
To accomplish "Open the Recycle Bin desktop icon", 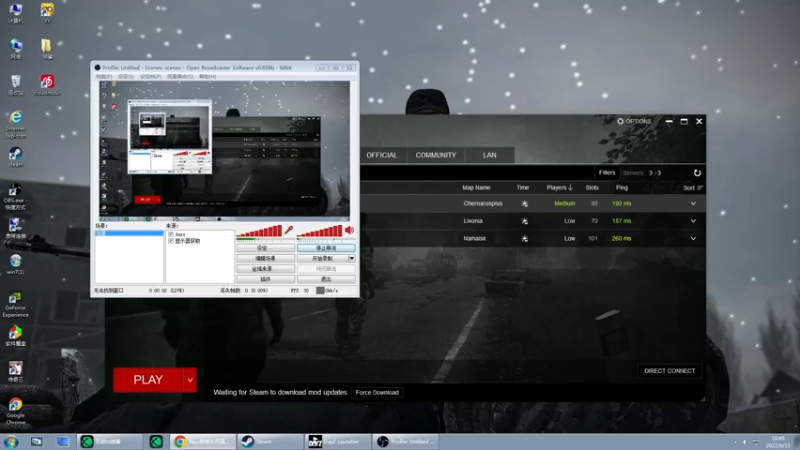I will pos(16,85).
